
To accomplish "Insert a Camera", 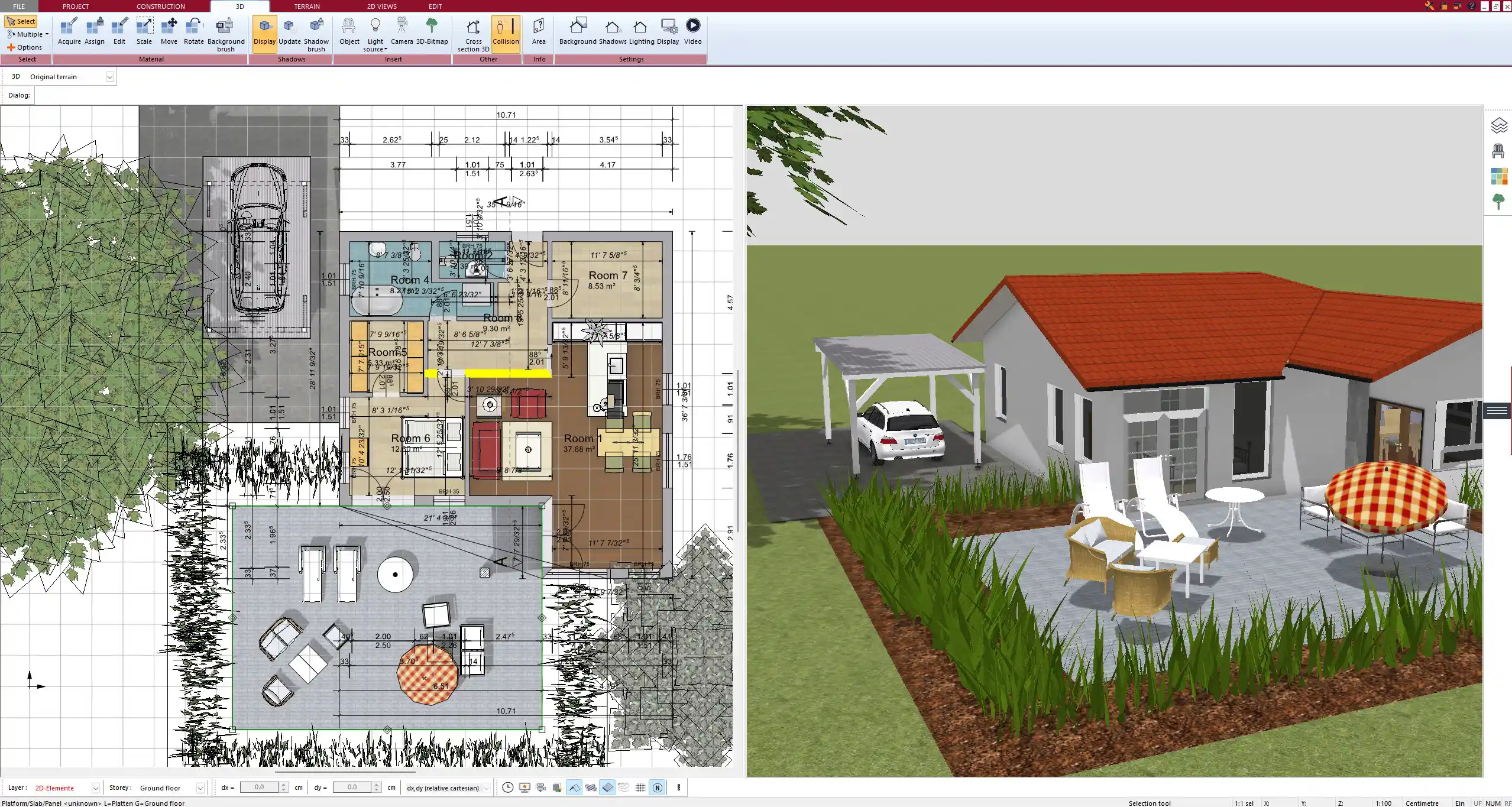I will pyautogui.click(x=402, y=31).
